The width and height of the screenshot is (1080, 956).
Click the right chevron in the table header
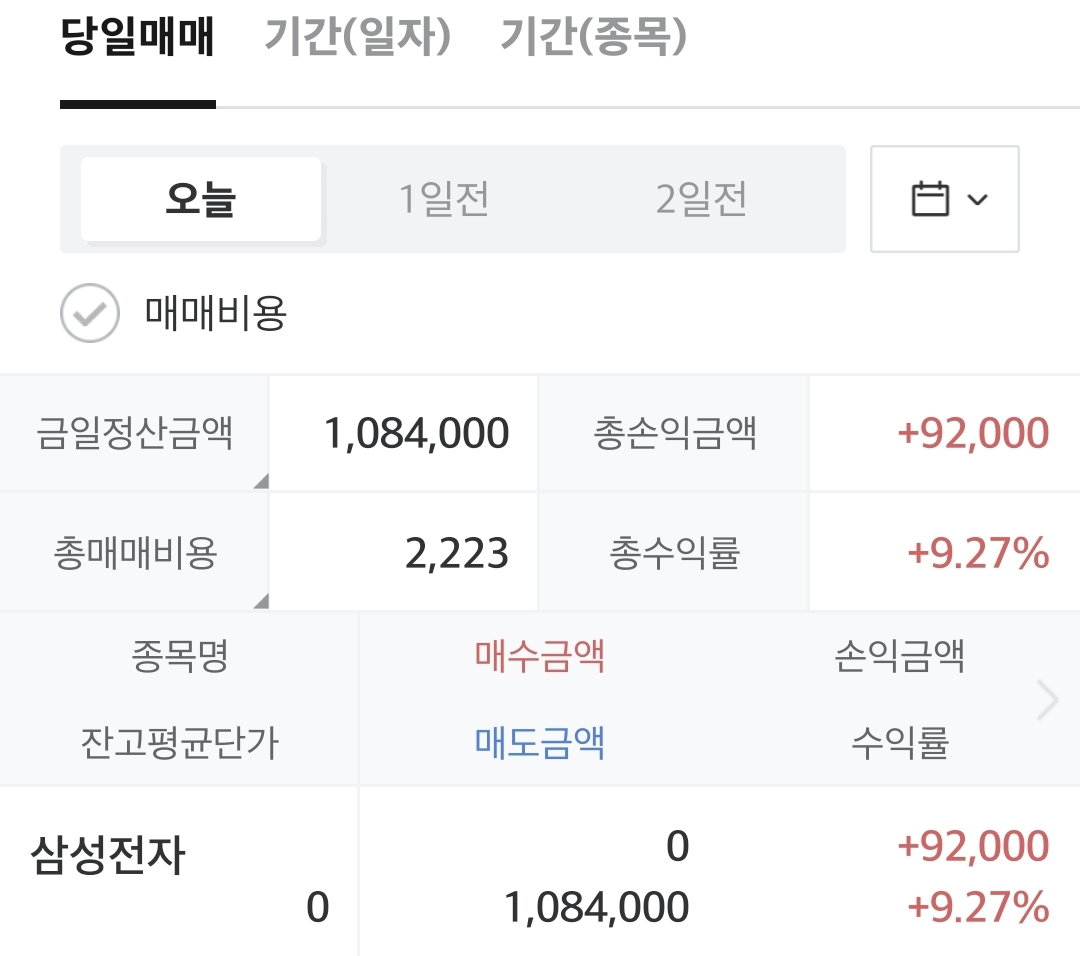click(x=1048, y=700)
